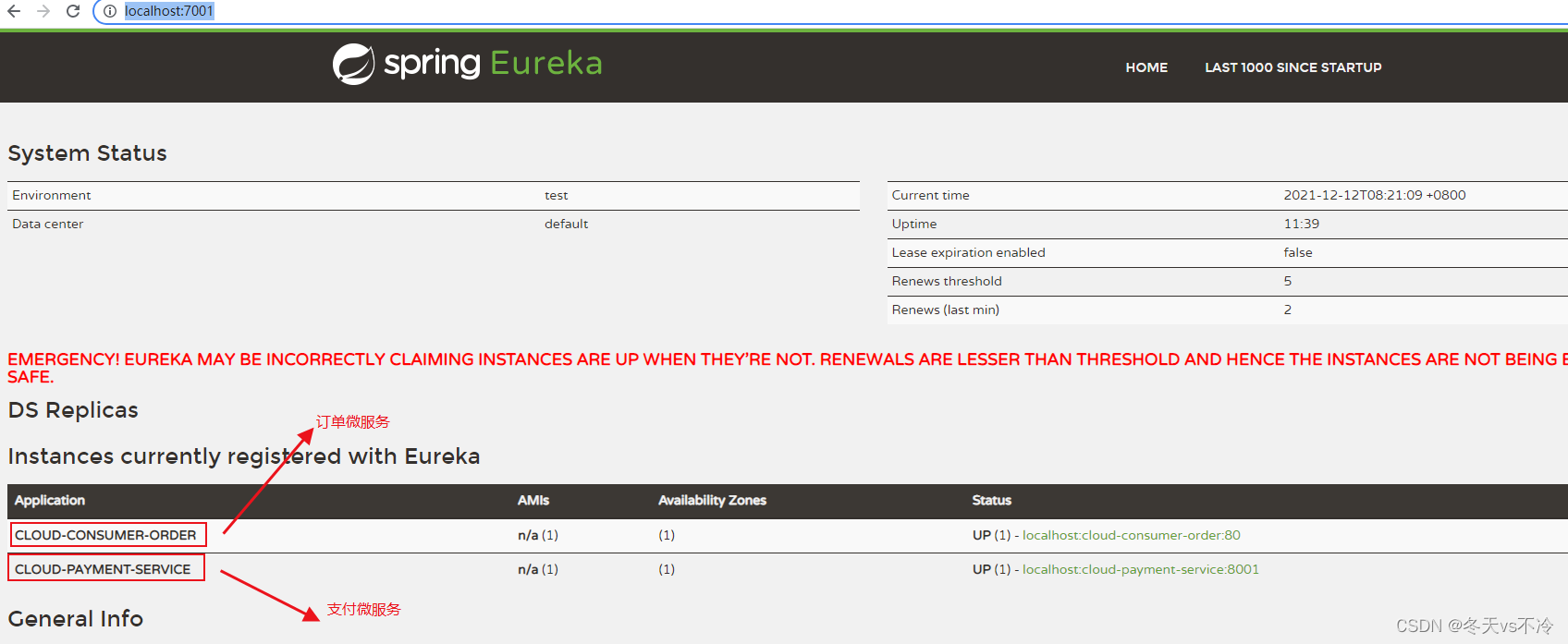Open LAST 1000 SINCE STARTUP page
The width and height of the screenshot is (1568, 644).
(x=1292, y=67)
